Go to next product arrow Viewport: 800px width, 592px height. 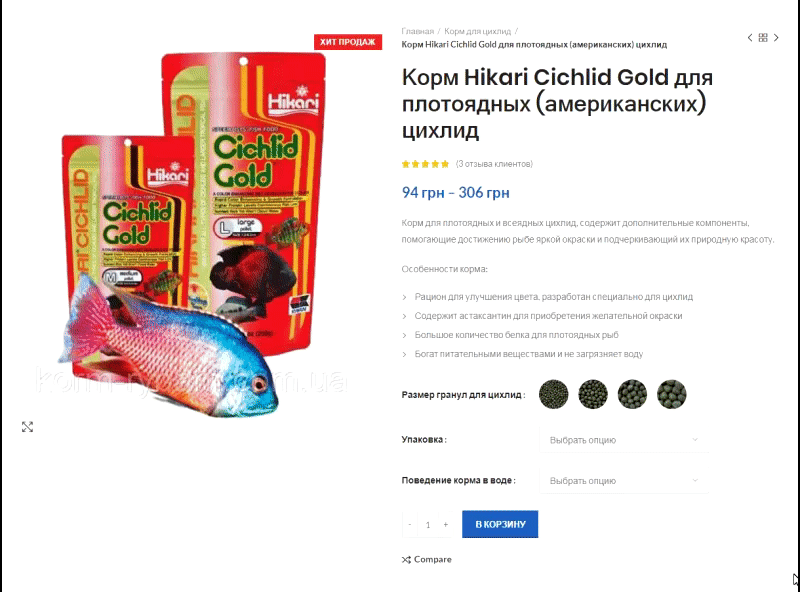[x=776, y=38]
